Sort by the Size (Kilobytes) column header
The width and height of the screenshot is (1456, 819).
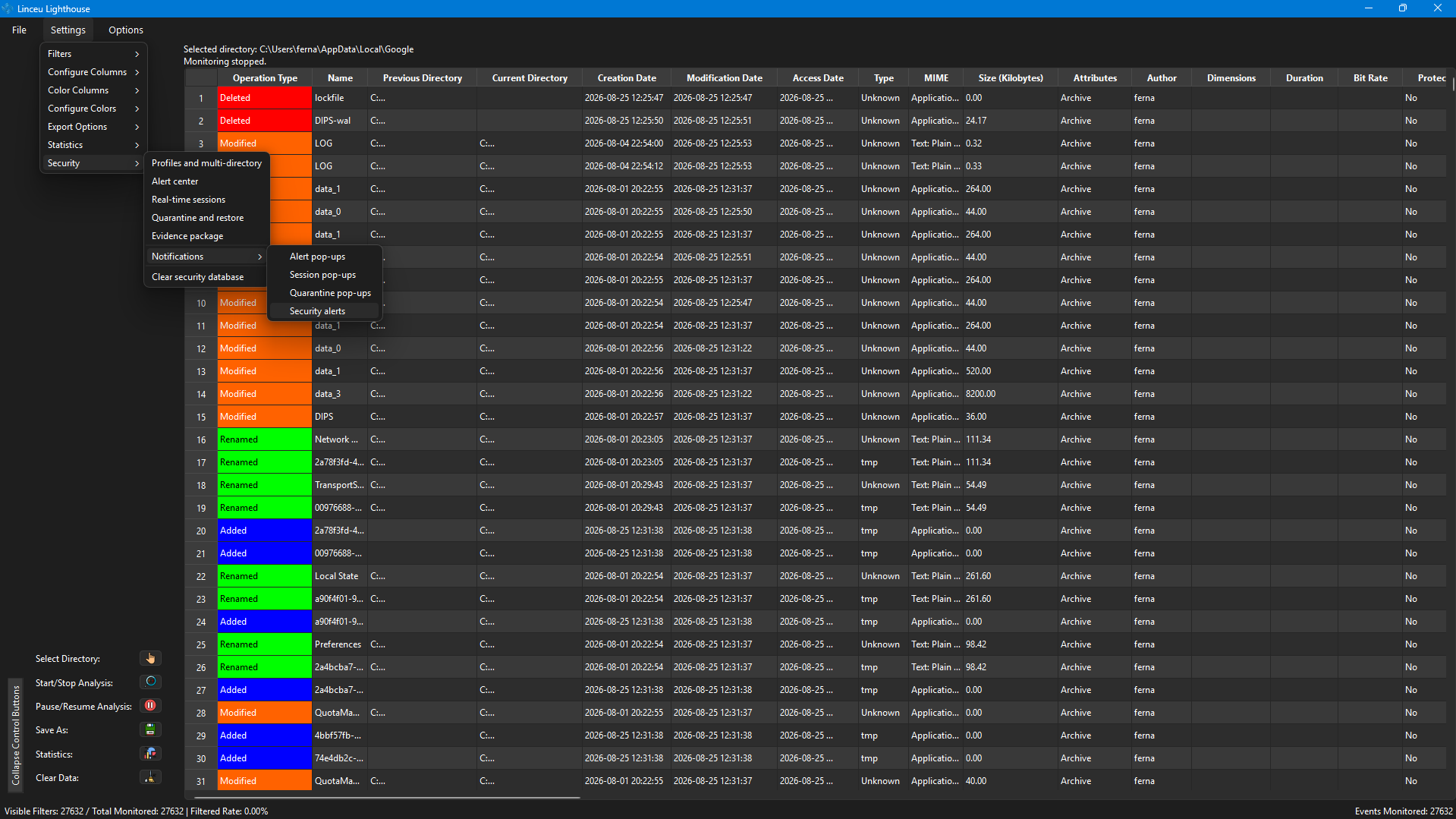pos(1011,78)
